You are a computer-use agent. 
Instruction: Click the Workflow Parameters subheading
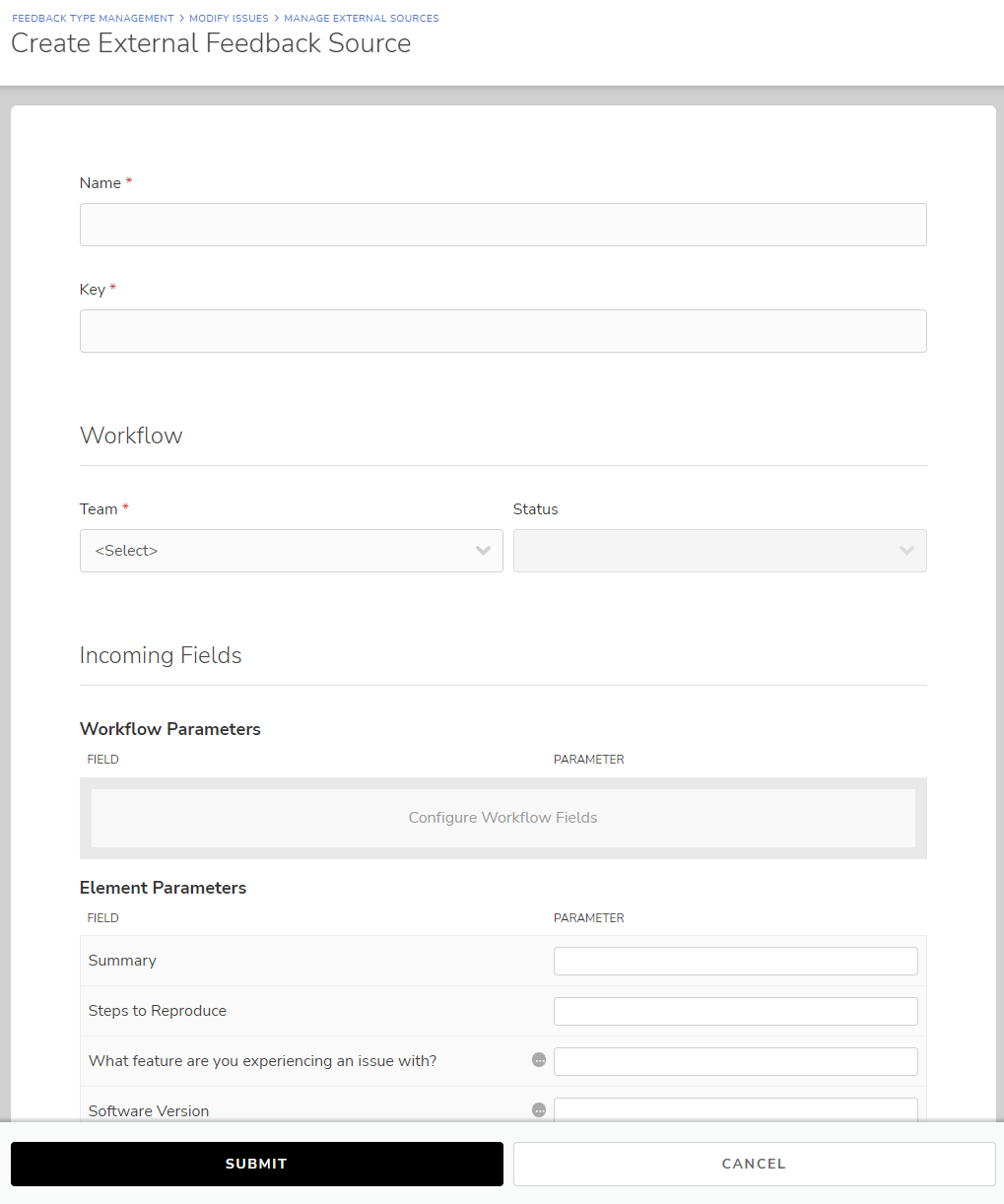tap(170, 729)
